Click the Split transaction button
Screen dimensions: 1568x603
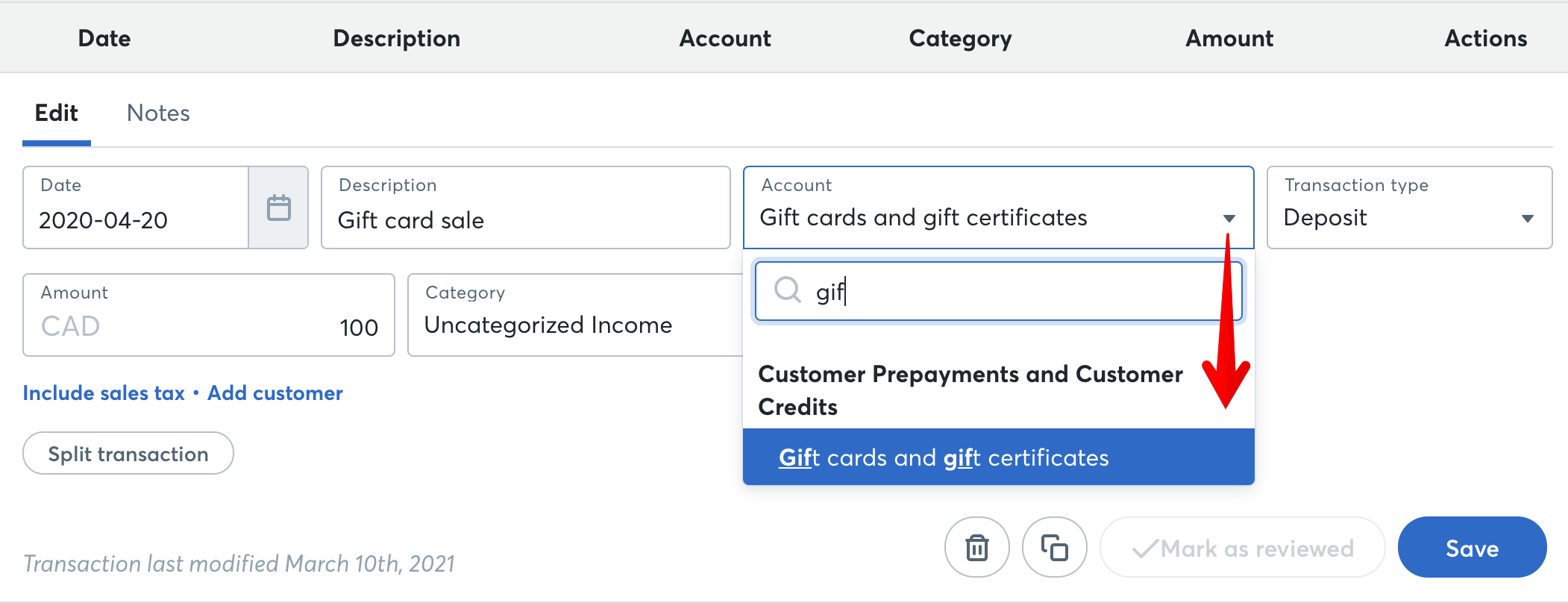click(128, 453)
